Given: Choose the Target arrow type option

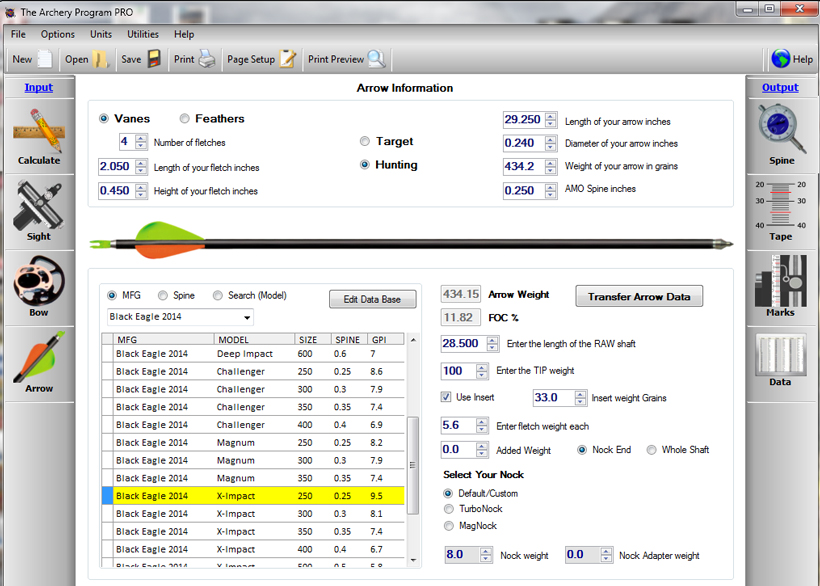Looking at the screenshot, I should click(365, 141).
